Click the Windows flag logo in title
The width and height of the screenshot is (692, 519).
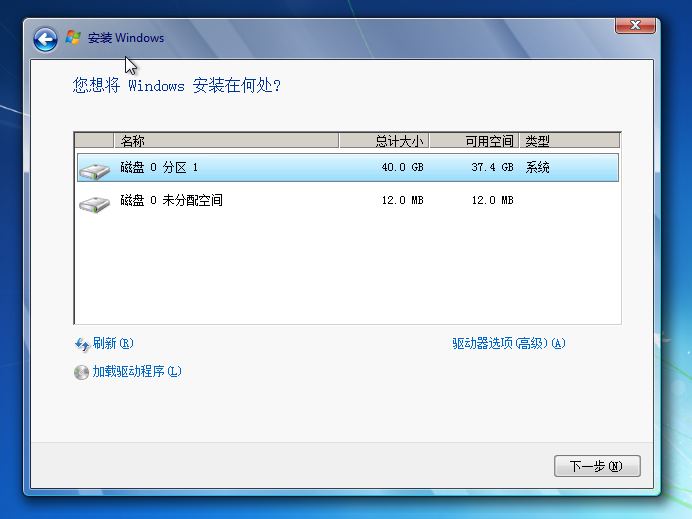click(73, 38)
